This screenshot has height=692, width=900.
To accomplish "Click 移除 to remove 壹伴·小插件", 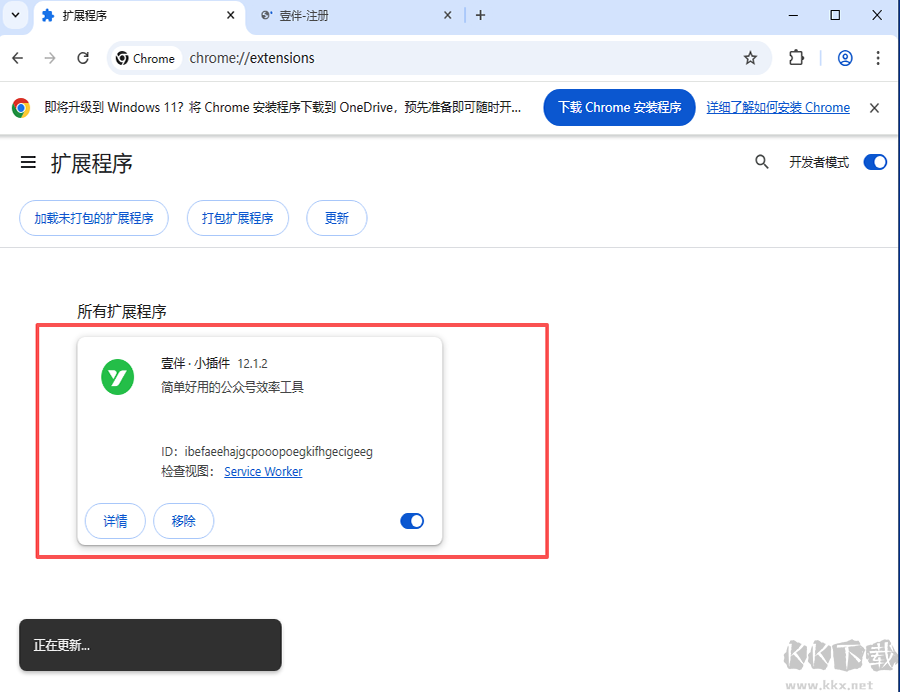I will pyautogui.click(x=184, y=521).
